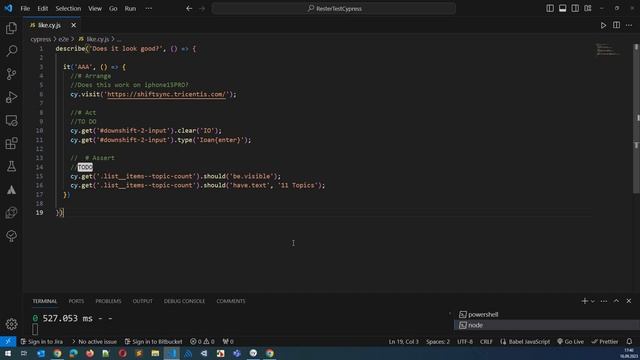Select the powershell terminal
640x360 pixels.
[x=546, y=314]
